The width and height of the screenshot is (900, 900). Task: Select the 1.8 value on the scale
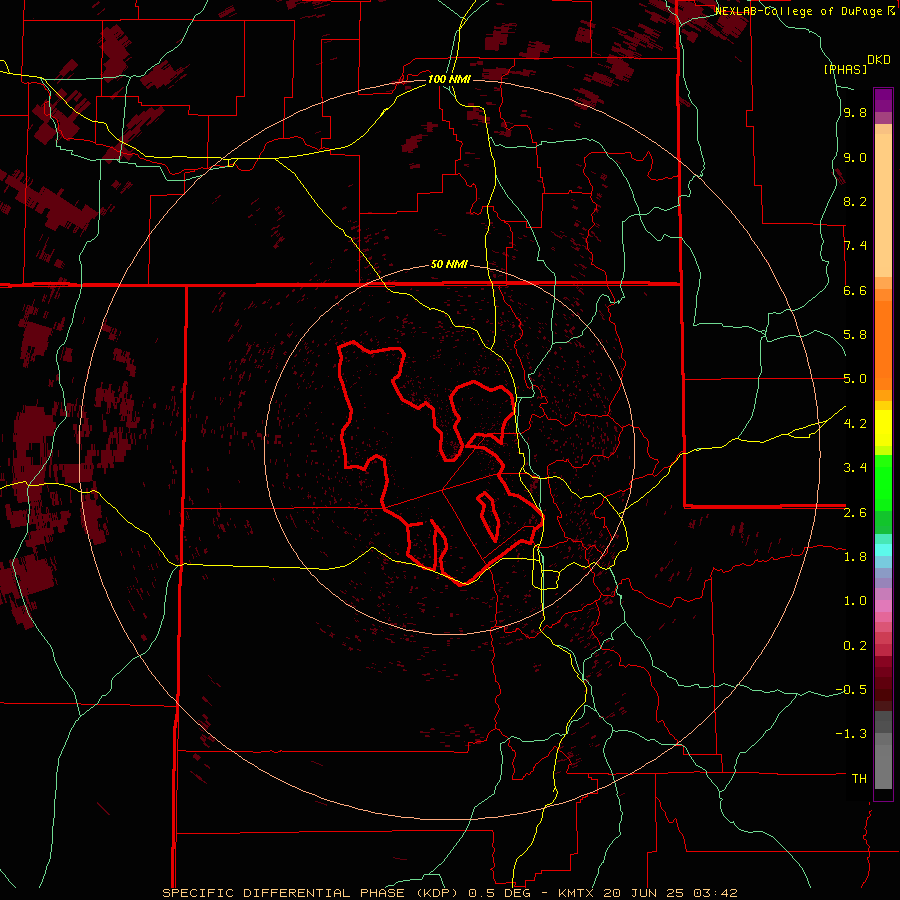pyautogui.click(x=855, y=557)
